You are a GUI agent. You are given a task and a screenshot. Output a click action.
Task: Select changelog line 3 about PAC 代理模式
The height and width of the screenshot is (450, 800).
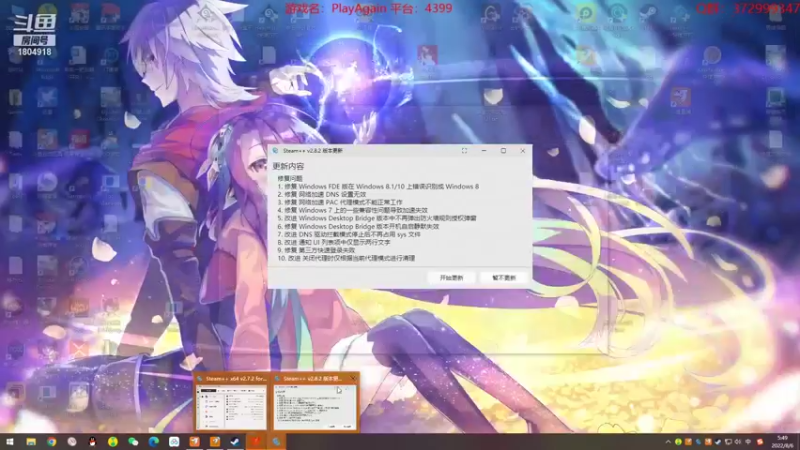pyautogui.click(x=340, y=203)
